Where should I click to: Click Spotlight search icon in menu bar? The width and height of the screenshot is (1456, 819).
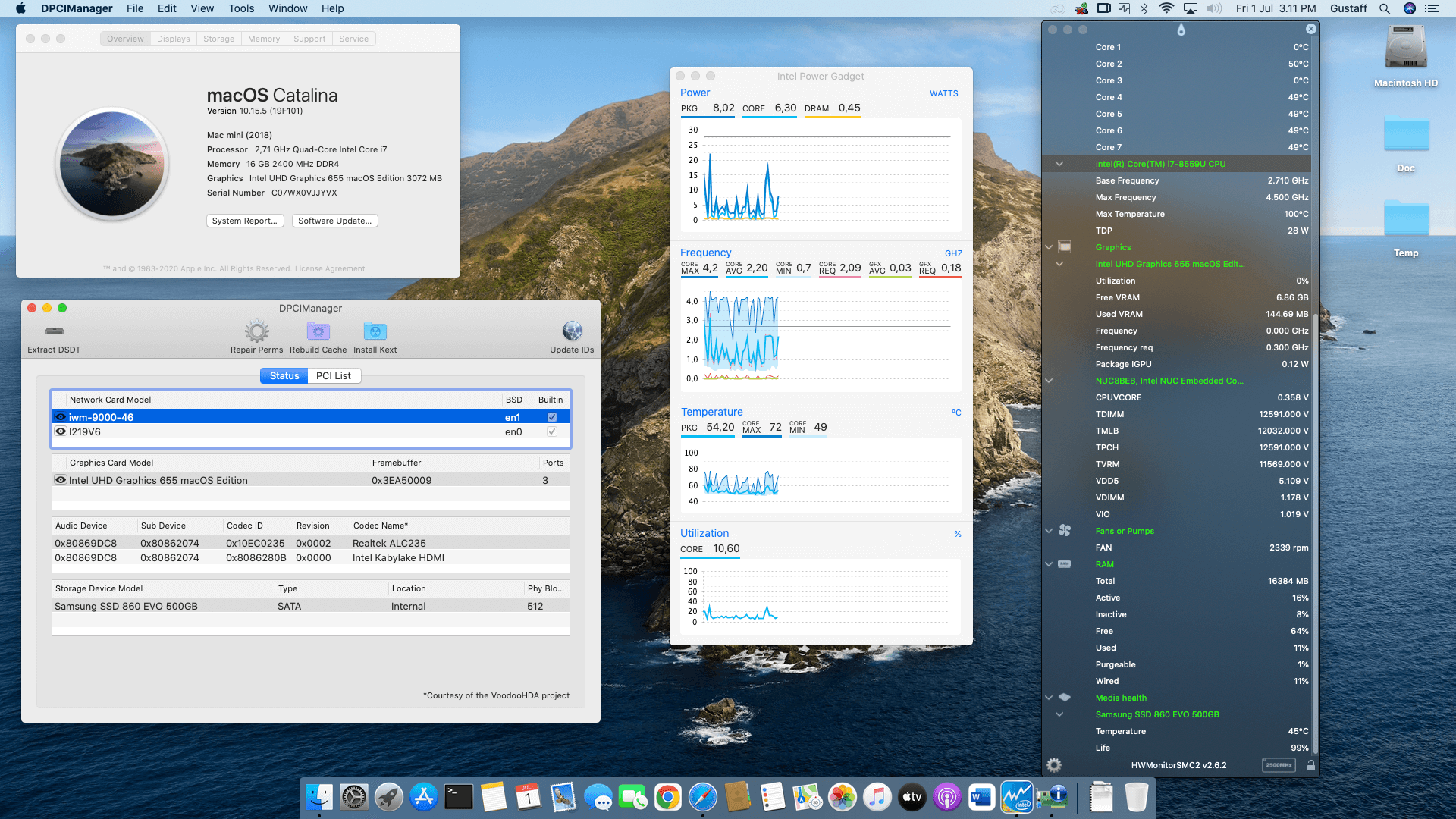[x=1385, y=8]
